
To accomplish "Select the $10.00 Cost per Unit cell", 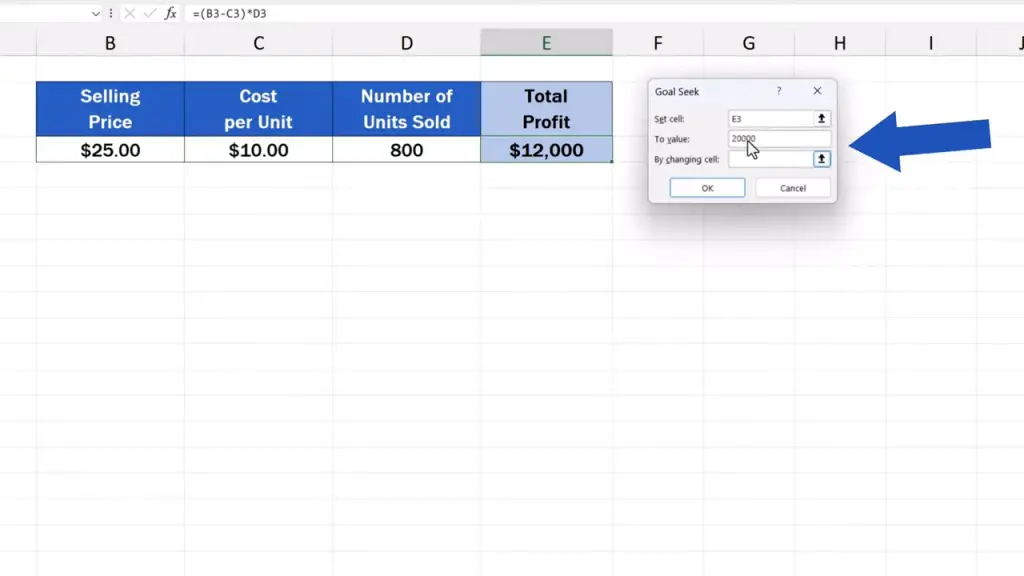I will 258,150.
